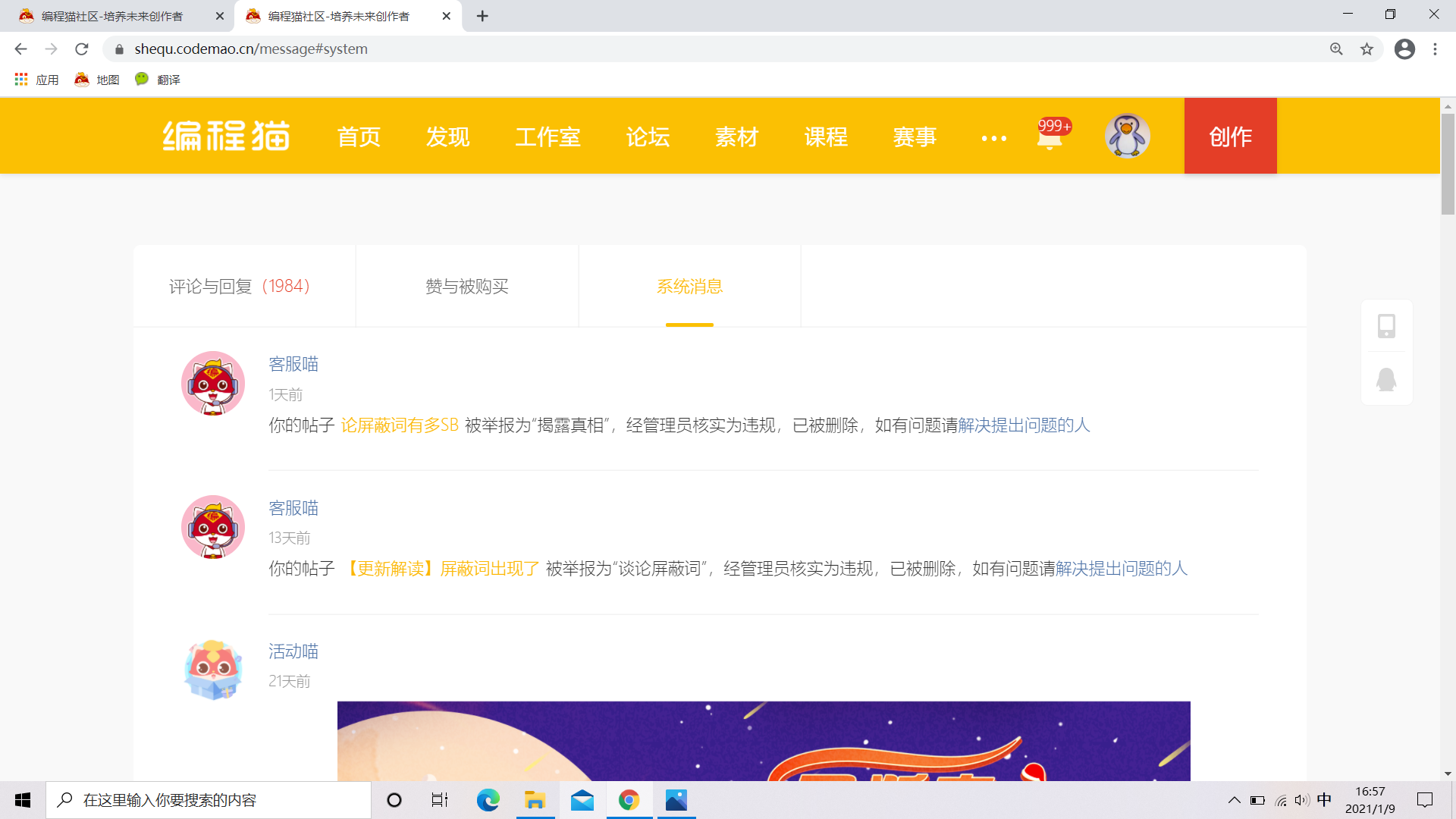The image size is (1456, 819).
Task: Click the 客服喵 avatar on the 1天前 message
Action: tap(213, 383)
